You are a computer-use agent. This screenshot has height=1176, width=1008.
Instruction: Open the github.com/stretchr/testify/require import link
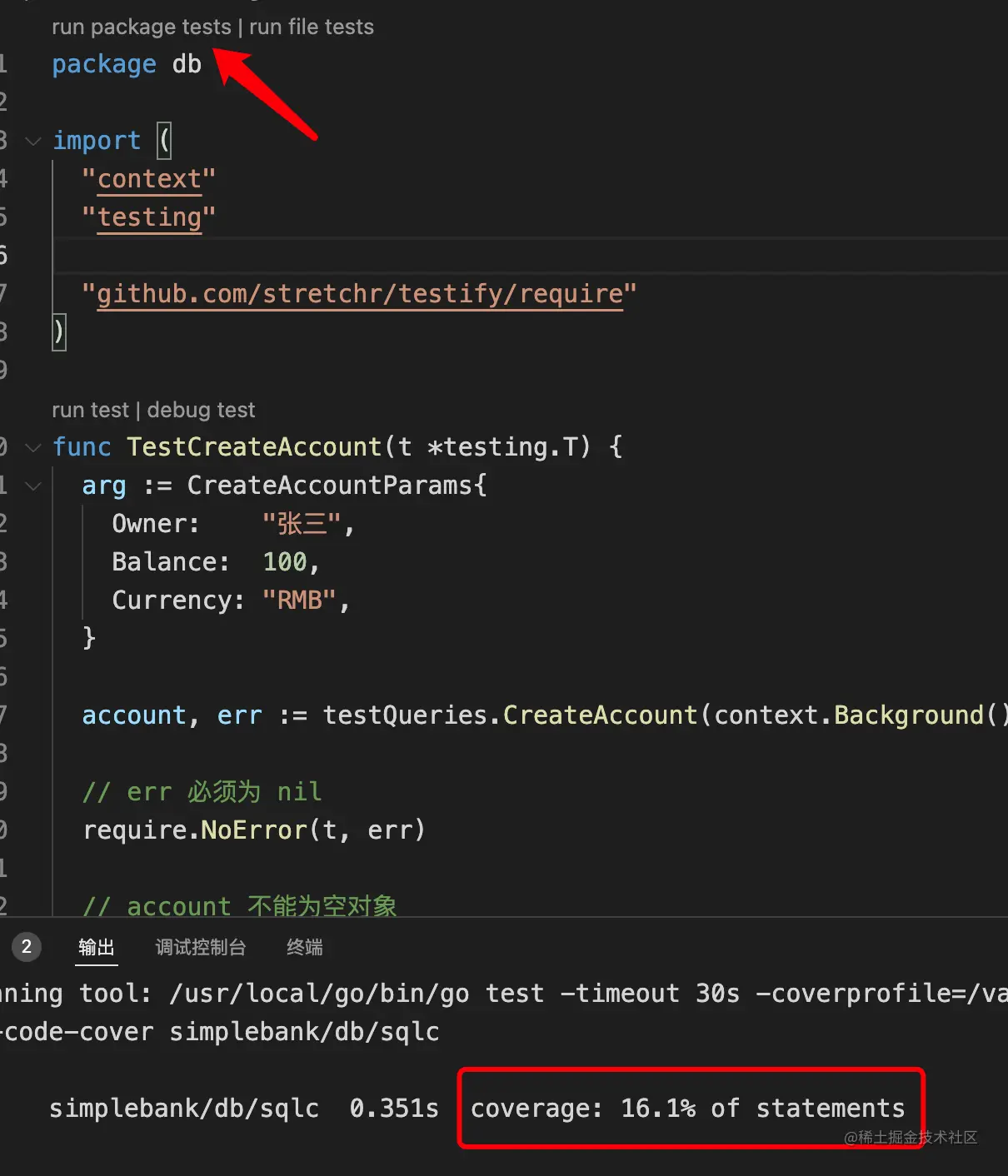[359, 294]
